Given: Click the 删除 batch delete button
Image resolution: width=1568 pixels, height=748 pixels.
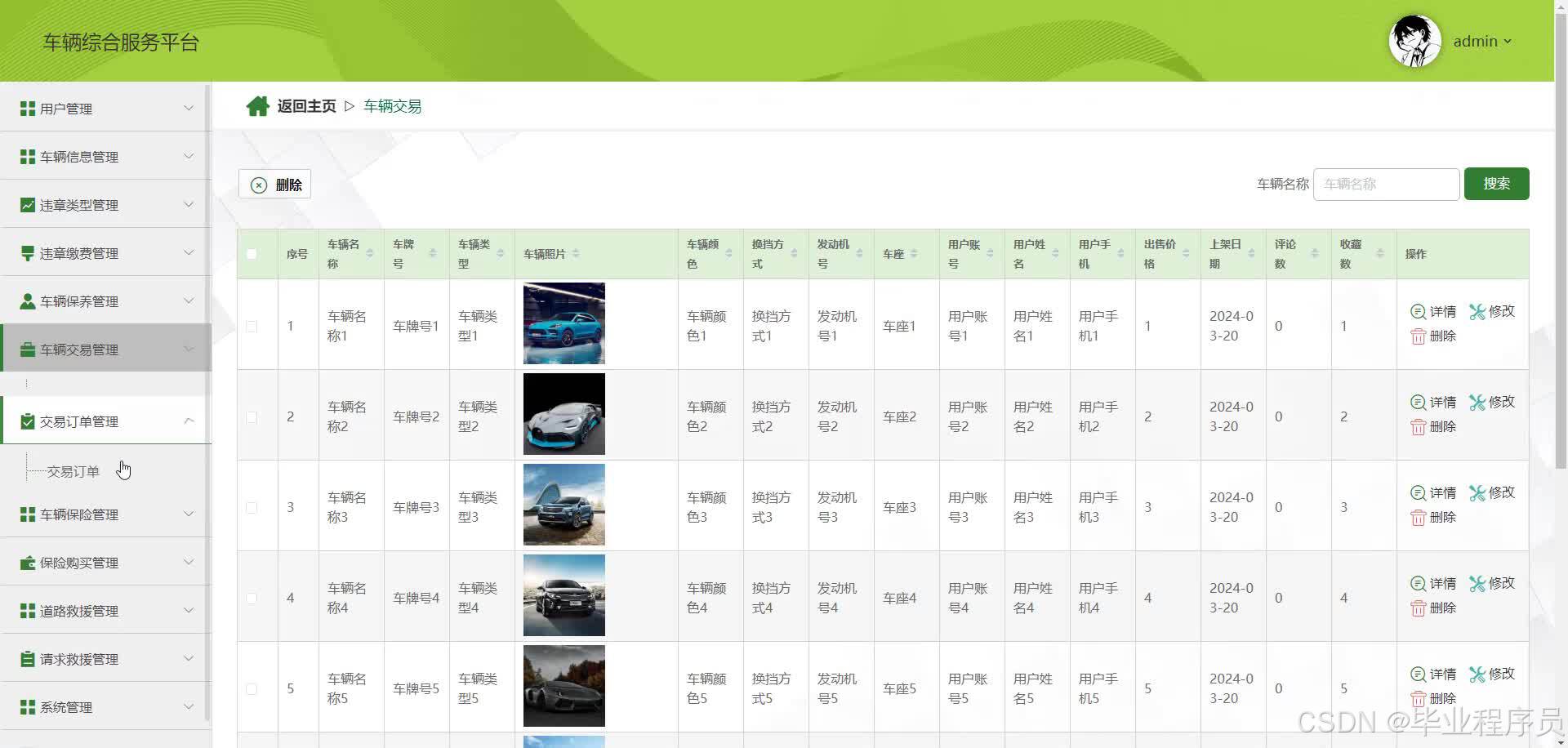Looking at the screenshot, I should 274,185.
